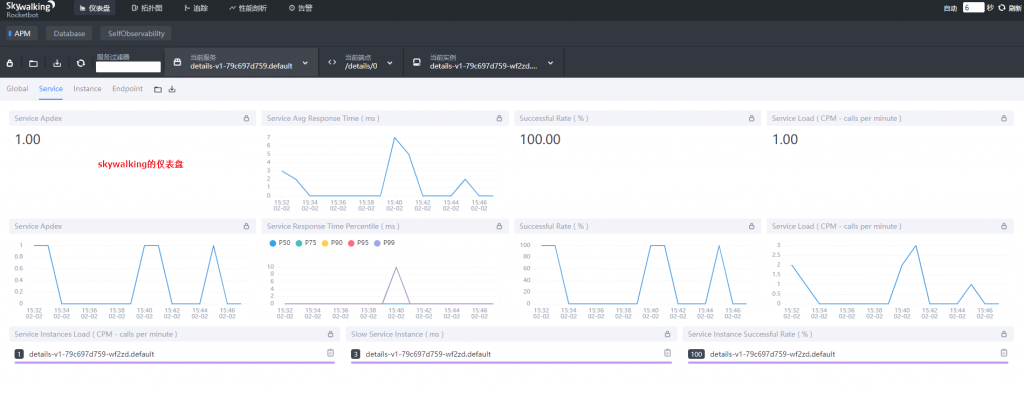This screenshot has height=395, width=1024.
Task: Click the instance name in Service Instances Load
Action: pyautogui.click(x=91, y=355)
